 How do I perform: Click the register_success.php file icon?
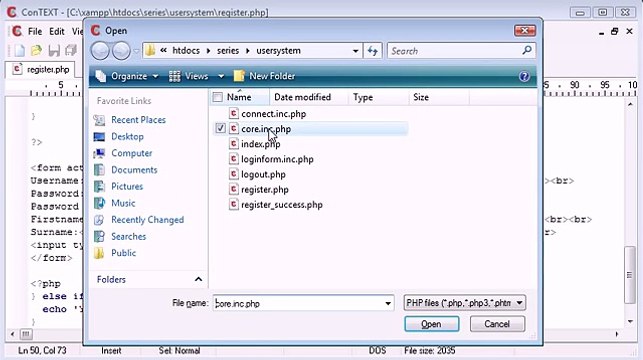click(x=233, y=205)
